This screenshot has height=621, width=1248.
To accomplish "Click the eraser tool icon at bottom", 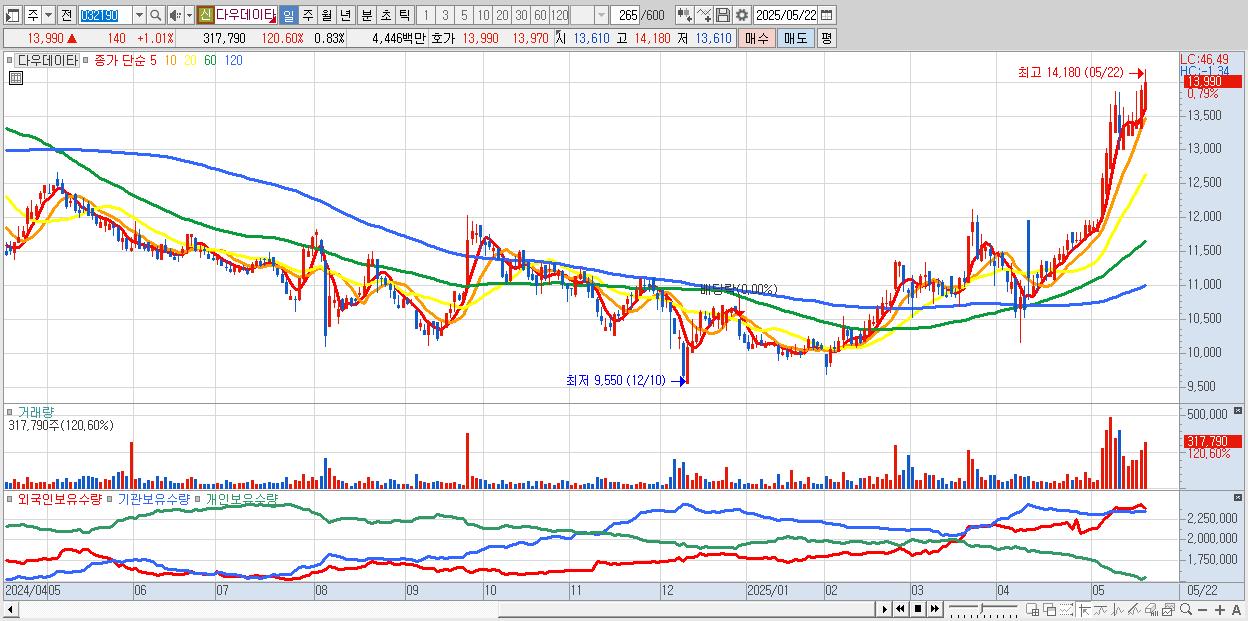I will click(x=1151, y=609).
